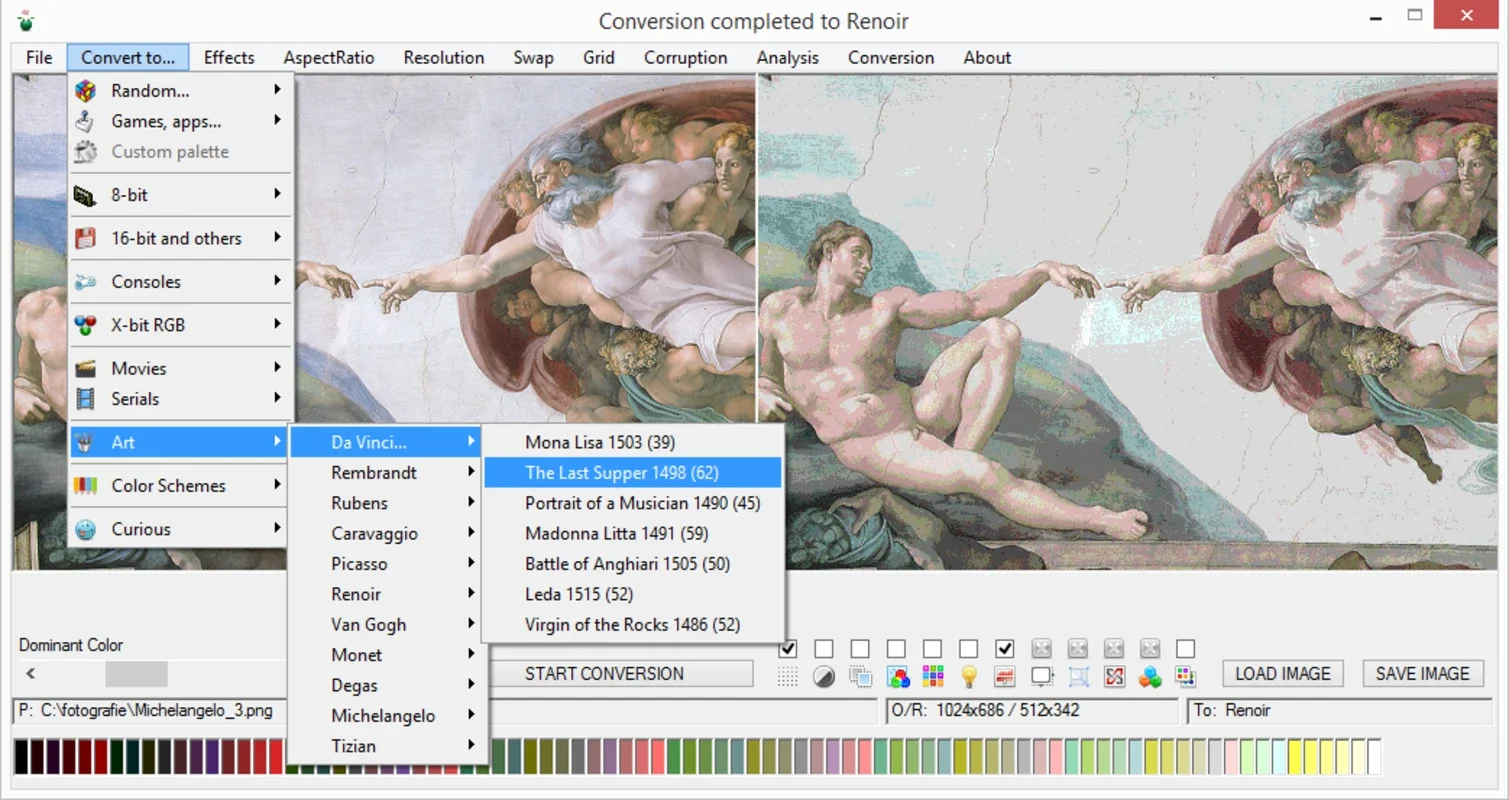Screen dimensions: 1509x800
Task: Click the three colored cubes icon
Action: (1150, 677)
